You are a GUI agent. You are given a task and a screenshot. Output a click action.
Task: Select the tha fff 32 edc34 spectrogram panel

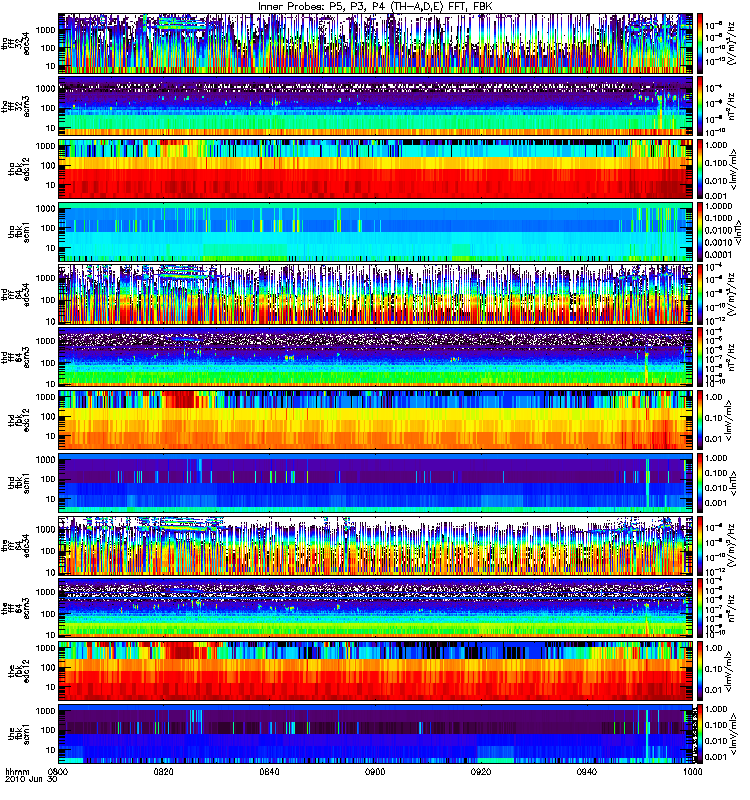click(375, 43)
